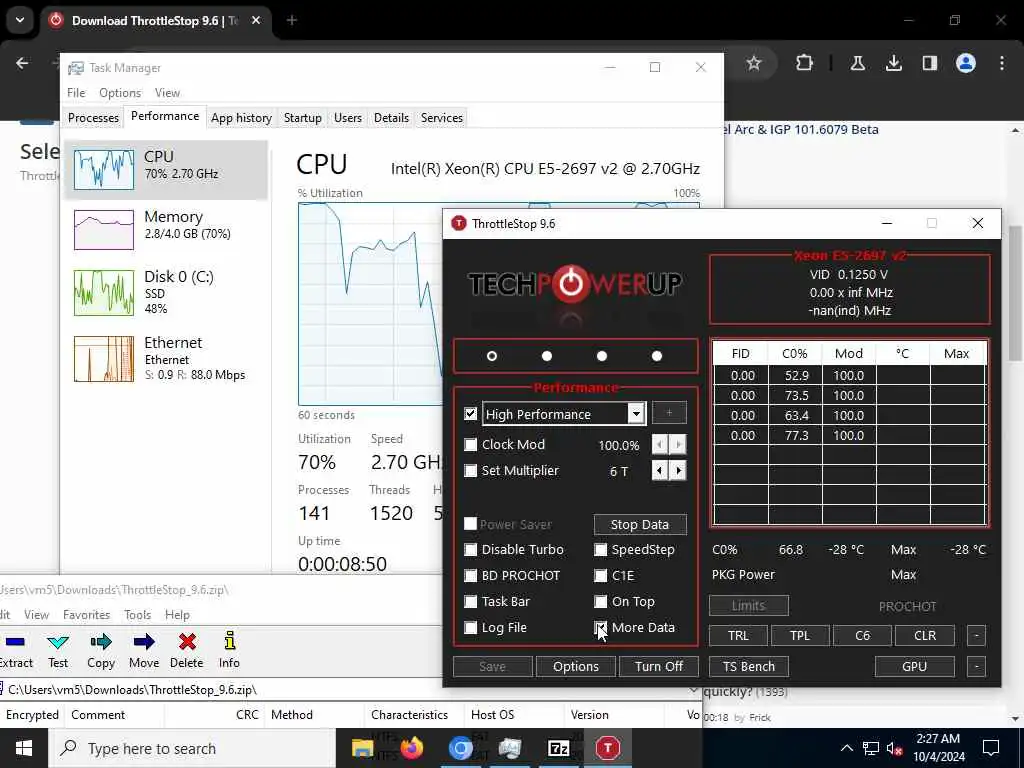Click the Windows Start button
1024x768 pixels.
(24, 748)
